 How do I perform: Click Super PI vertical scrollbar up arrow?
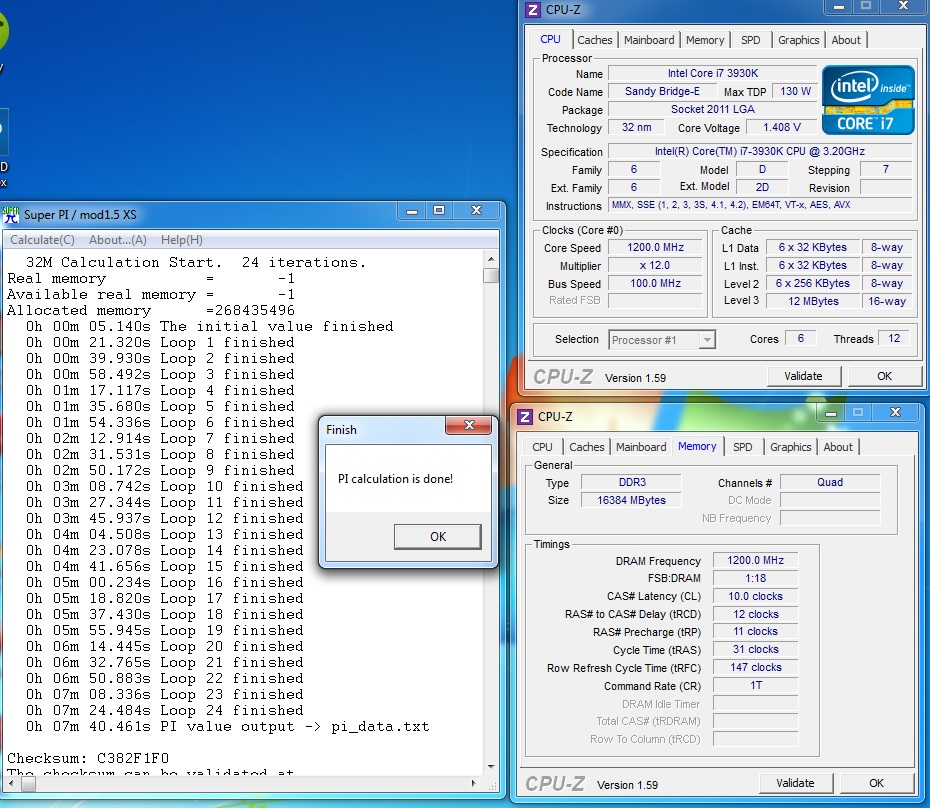pos(491,259)
